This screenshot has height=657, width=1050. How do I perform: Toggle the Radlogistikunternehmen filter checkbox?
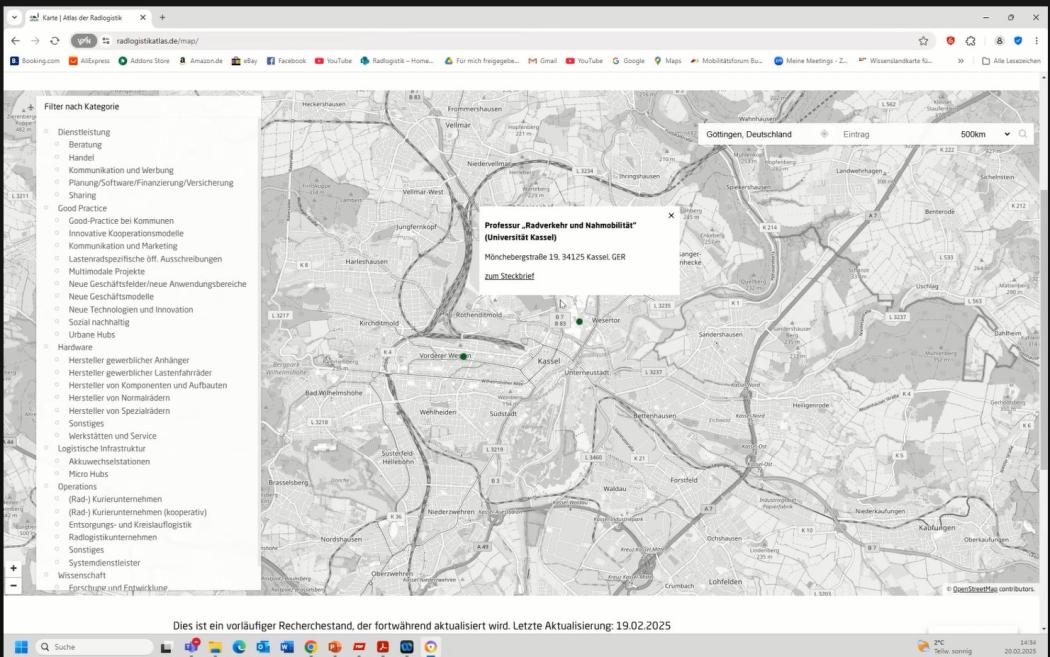tap(57, 537)
